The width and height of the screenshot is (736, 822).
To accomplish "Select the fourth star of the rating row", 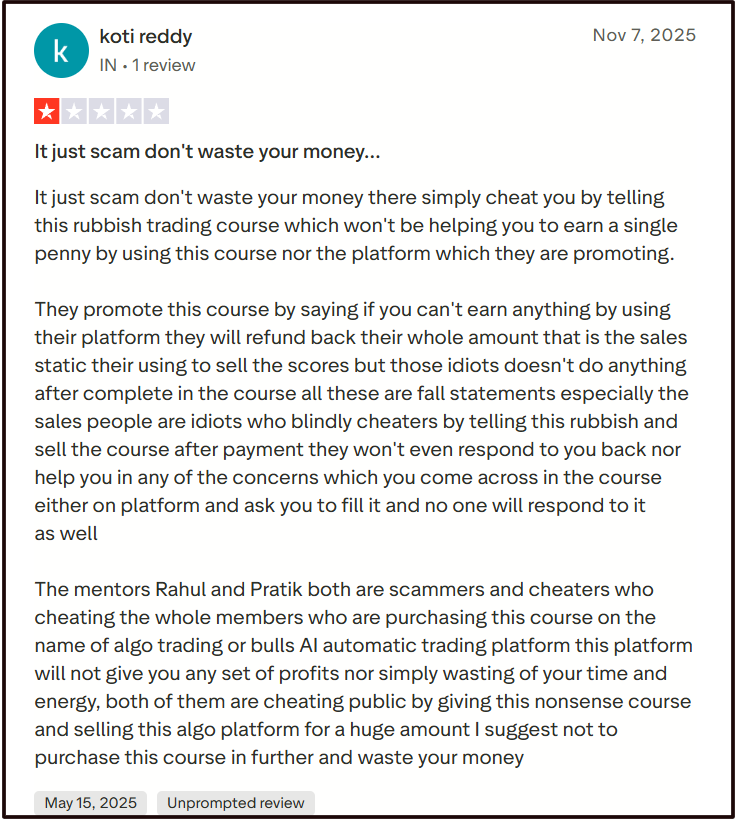I will [130, 111].
